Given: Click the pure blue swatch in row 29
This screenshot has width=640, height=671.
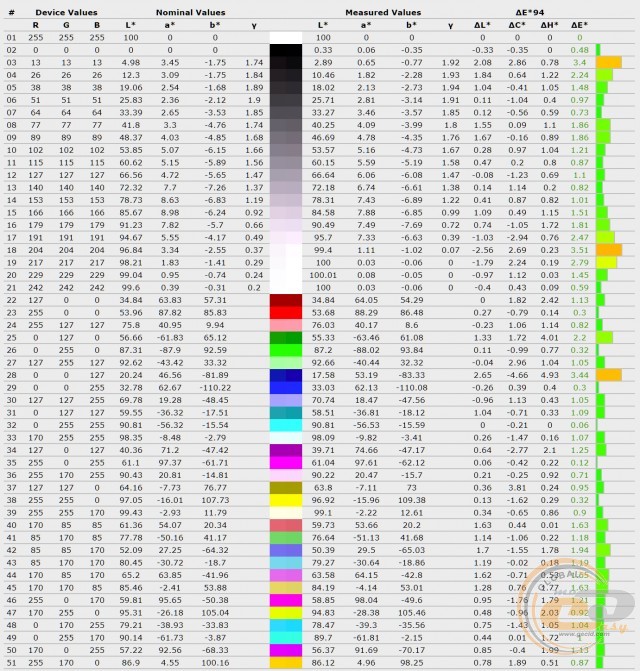Looking at the screenshot, I should click(x=286, y=388).
